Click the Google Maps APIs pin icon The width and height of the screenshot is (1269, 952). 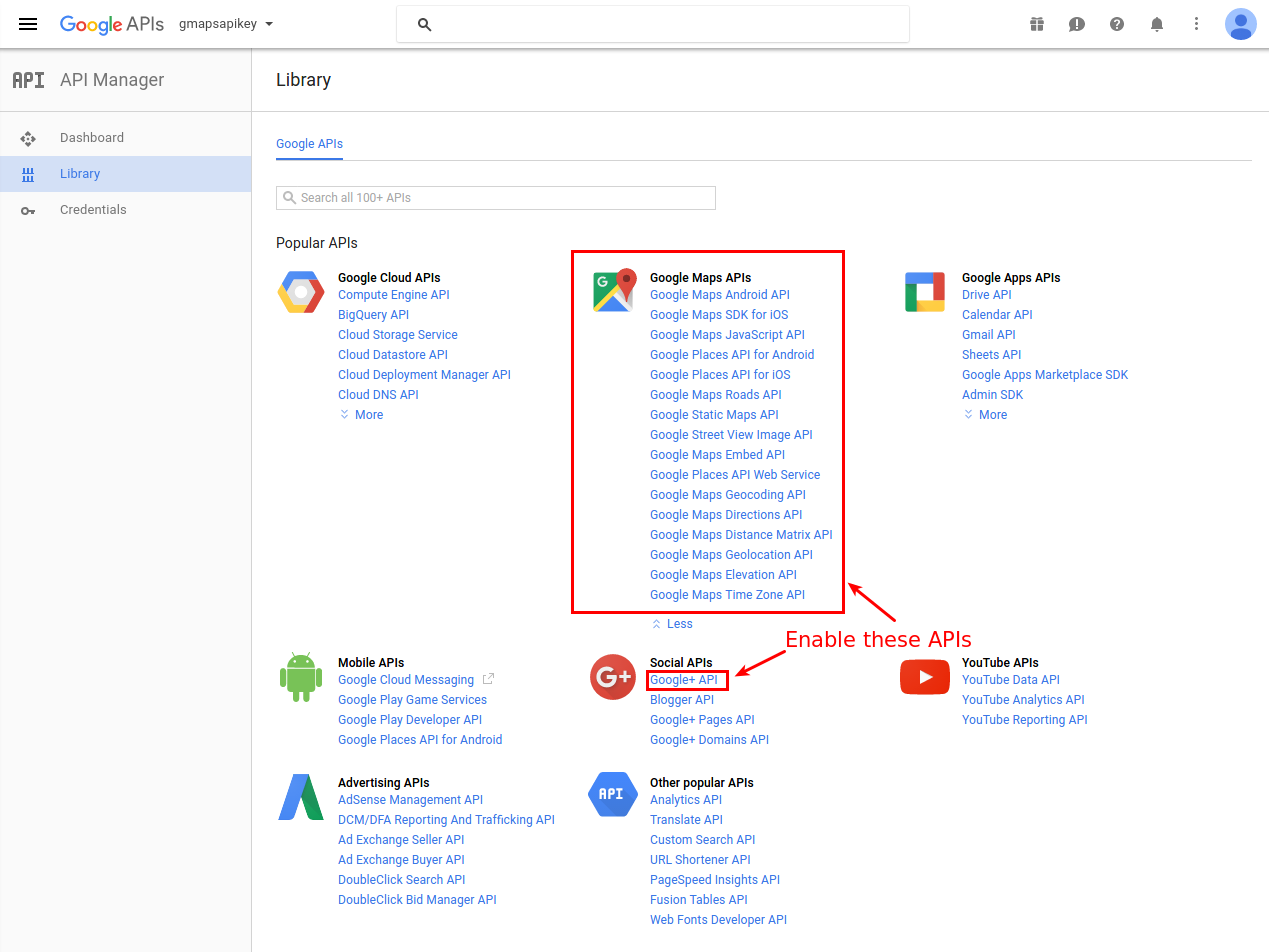[614, 291]
